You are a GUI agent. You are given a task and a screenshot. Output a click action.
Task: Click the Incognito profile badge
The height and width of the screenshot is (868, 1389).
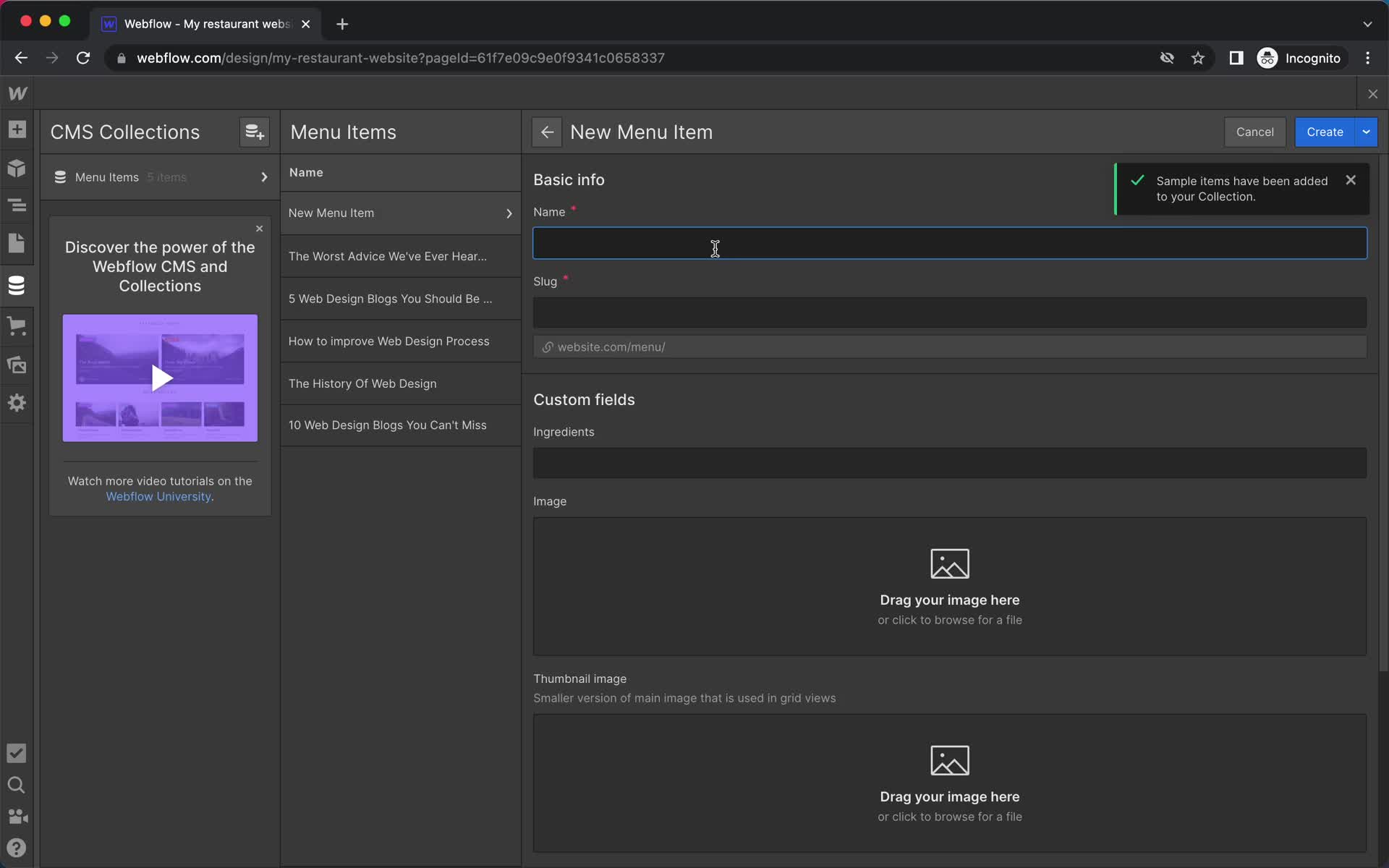click(x=1300, y=58)
